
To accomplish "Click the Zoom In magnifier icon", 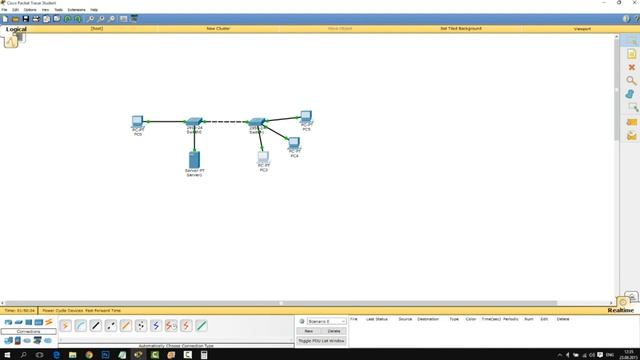I will click(x=91, y=19).
